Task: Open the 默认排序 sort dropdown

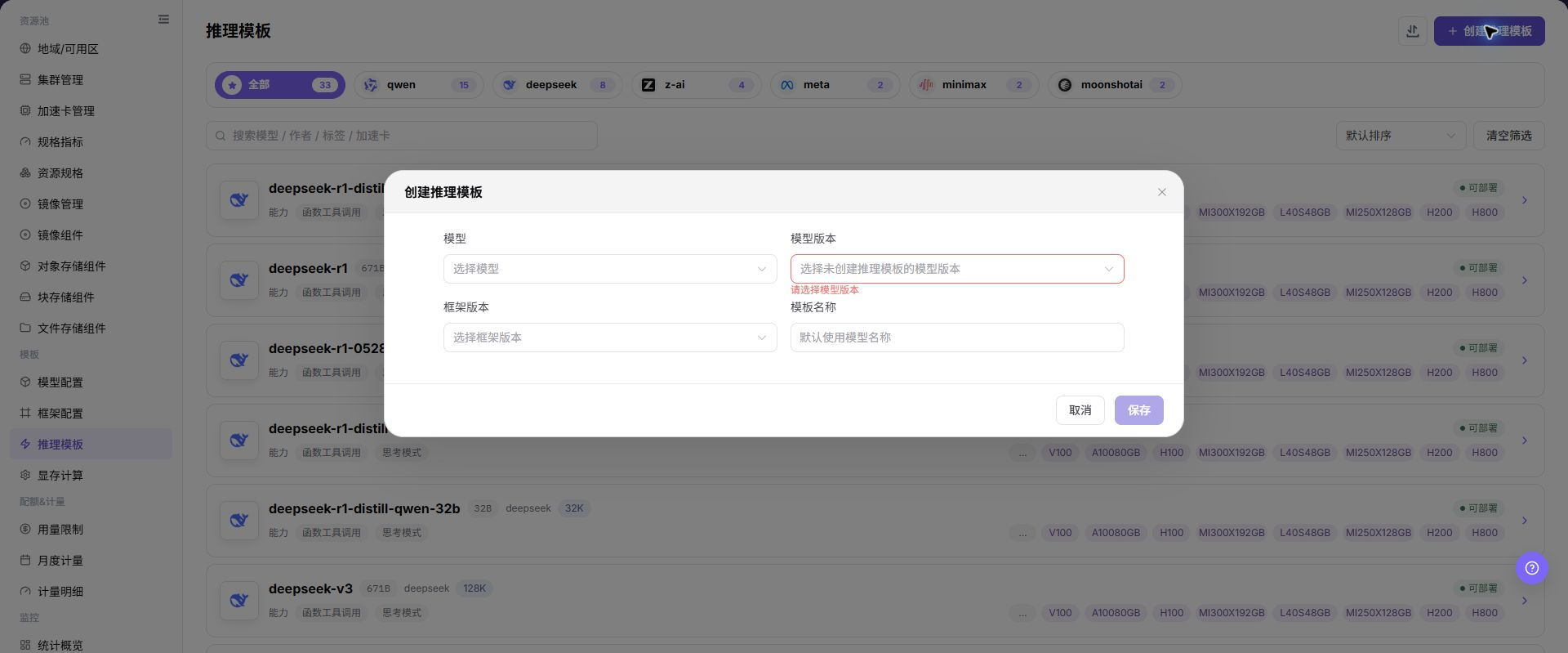Action: [1401, 136]
